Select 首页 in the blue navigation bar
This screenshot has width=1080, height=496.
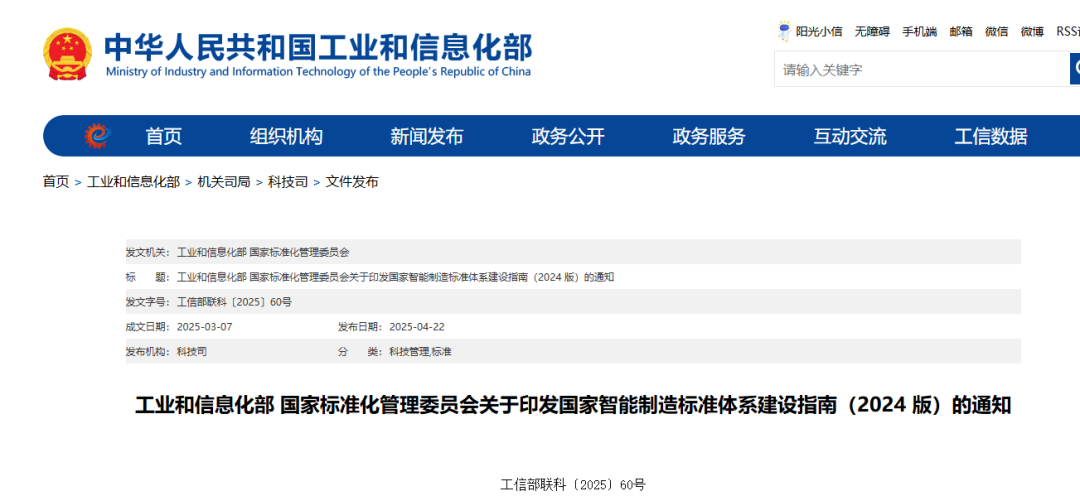164,137
